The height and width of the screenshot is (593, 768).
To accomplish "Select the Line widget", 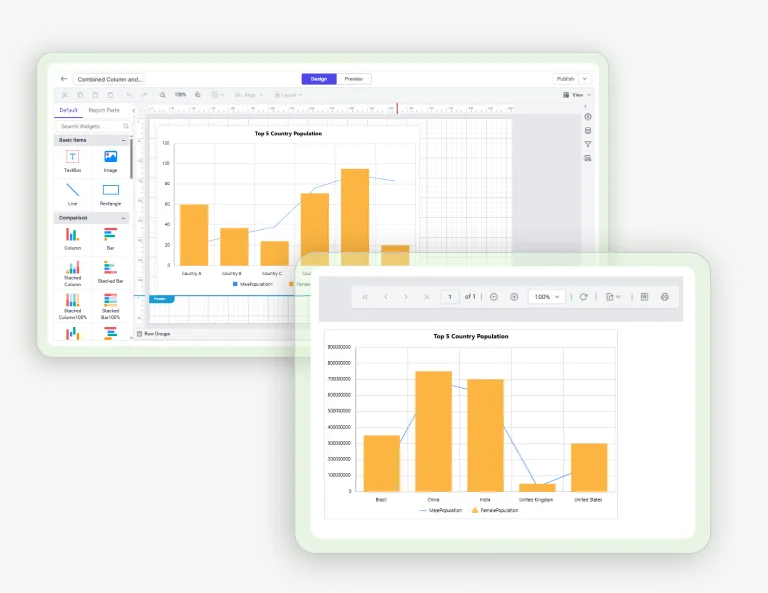I will coord(72,194).
